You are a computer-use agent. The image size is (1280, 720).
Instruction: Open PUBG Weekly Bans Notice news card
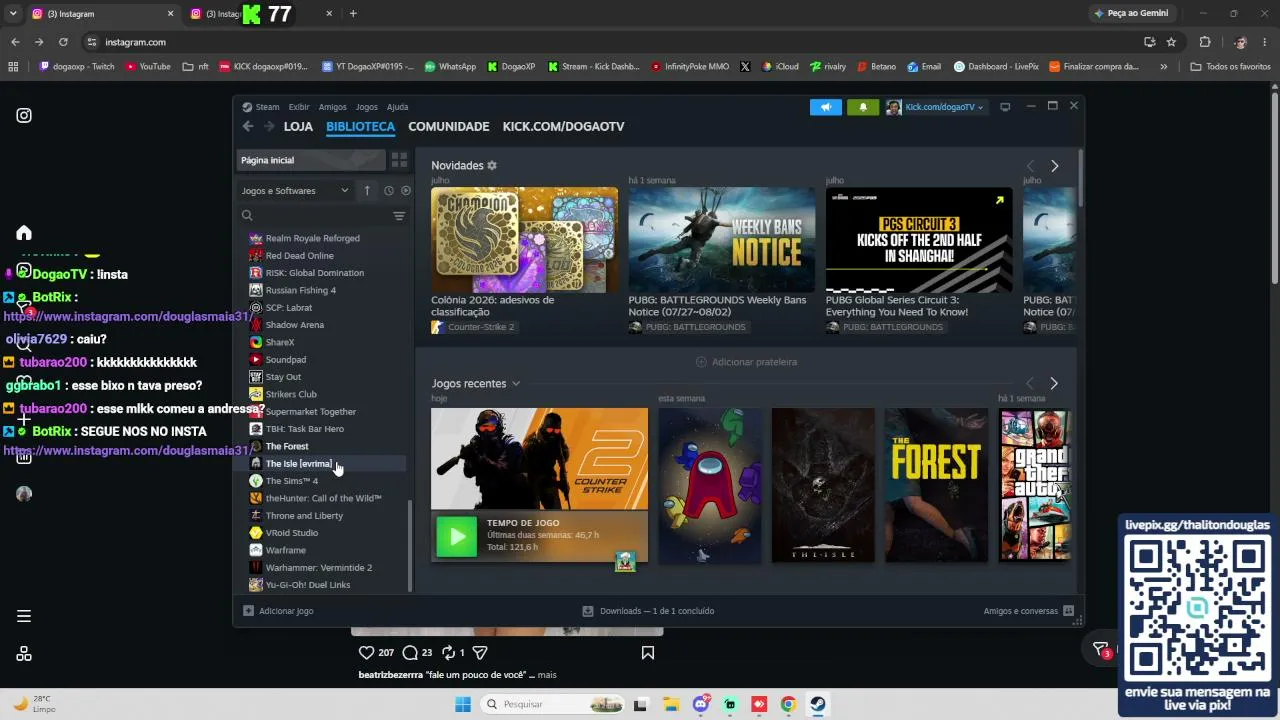722,259
